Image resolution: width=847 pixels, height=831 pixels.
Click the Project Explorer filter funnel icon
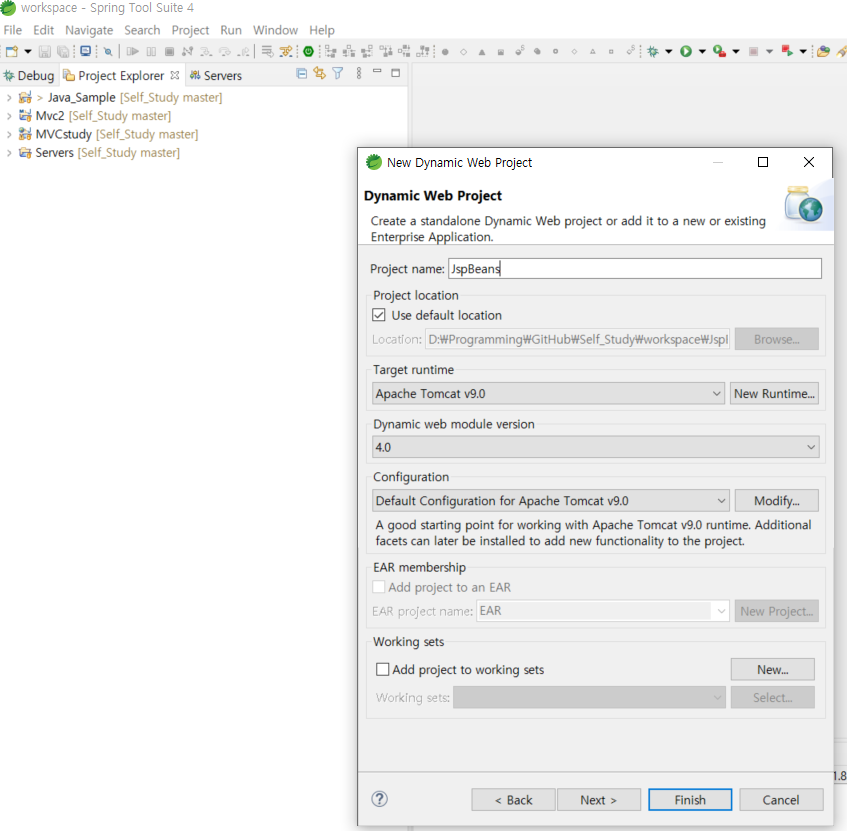[338, 73]
